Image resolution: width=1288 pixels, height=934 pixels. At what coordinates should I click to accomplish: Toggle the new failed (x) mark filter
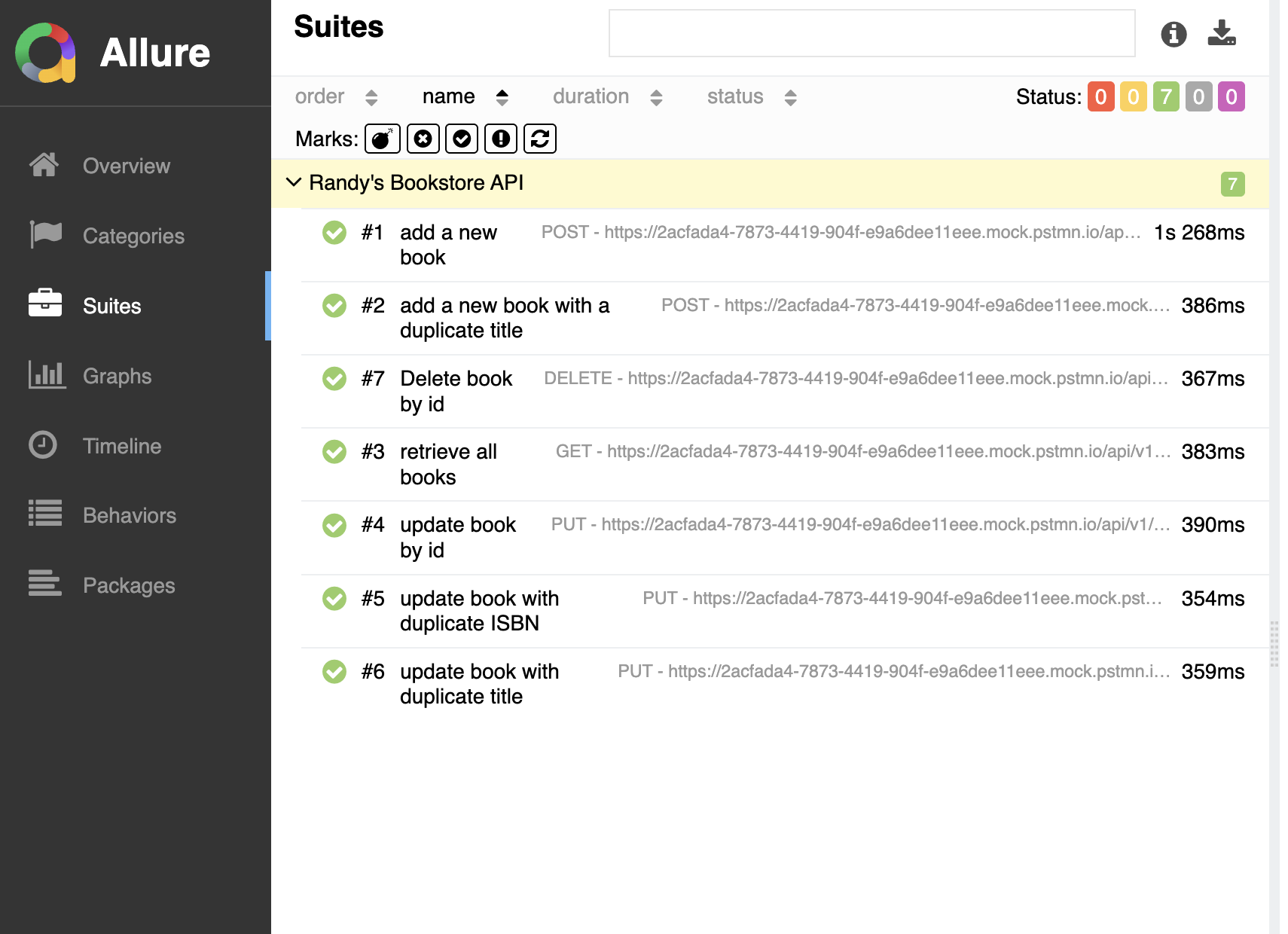[x=423, y=139]
